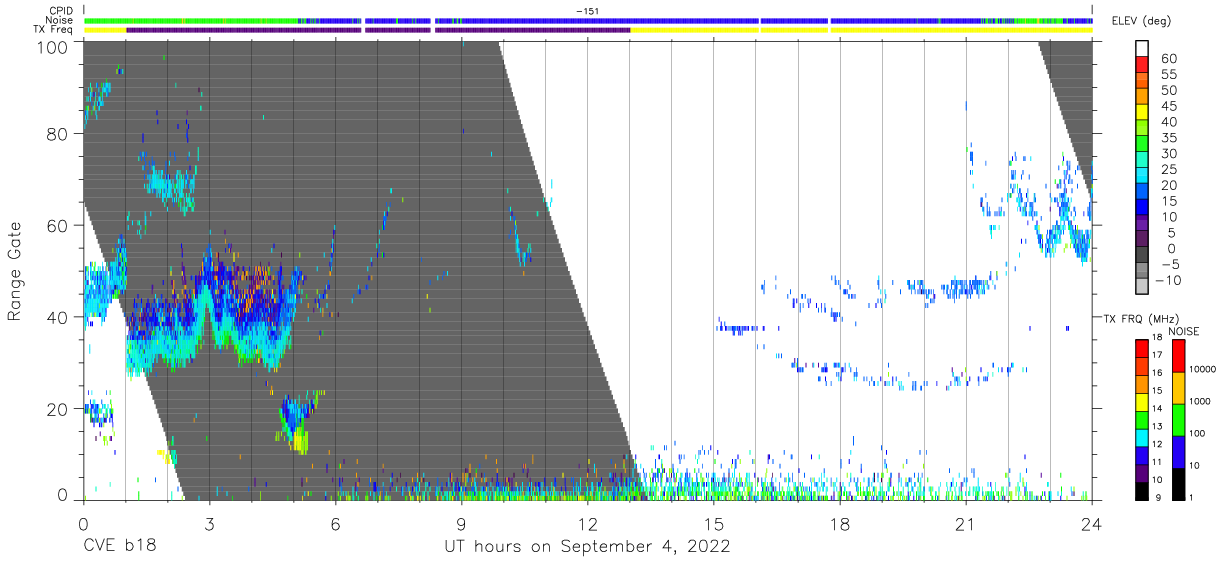Click range gate tick label 80
Viewport: 1228px width, 567px height.
[x=56, y=135]
